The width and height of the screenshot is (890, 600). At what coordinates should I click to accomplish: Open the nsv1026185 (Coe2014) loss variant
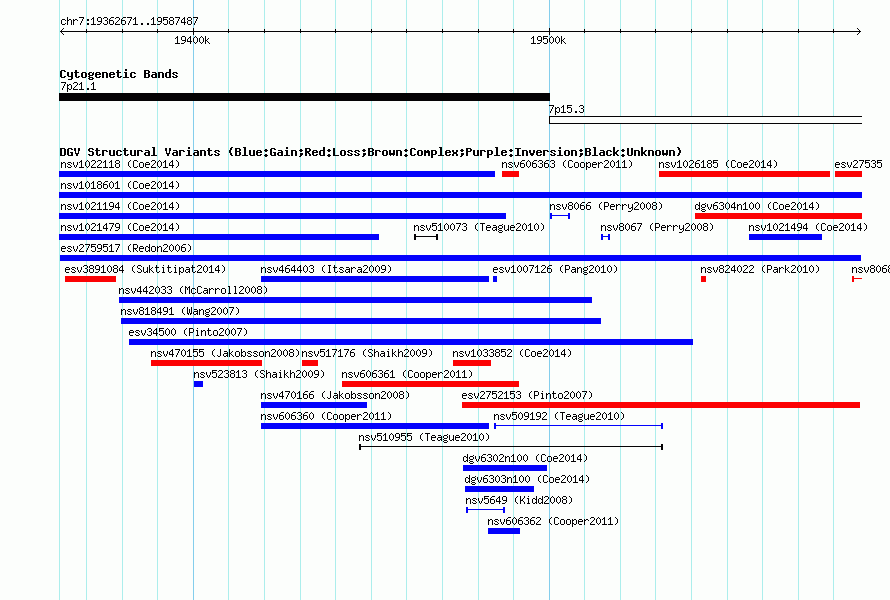click(x=744, y=174)
